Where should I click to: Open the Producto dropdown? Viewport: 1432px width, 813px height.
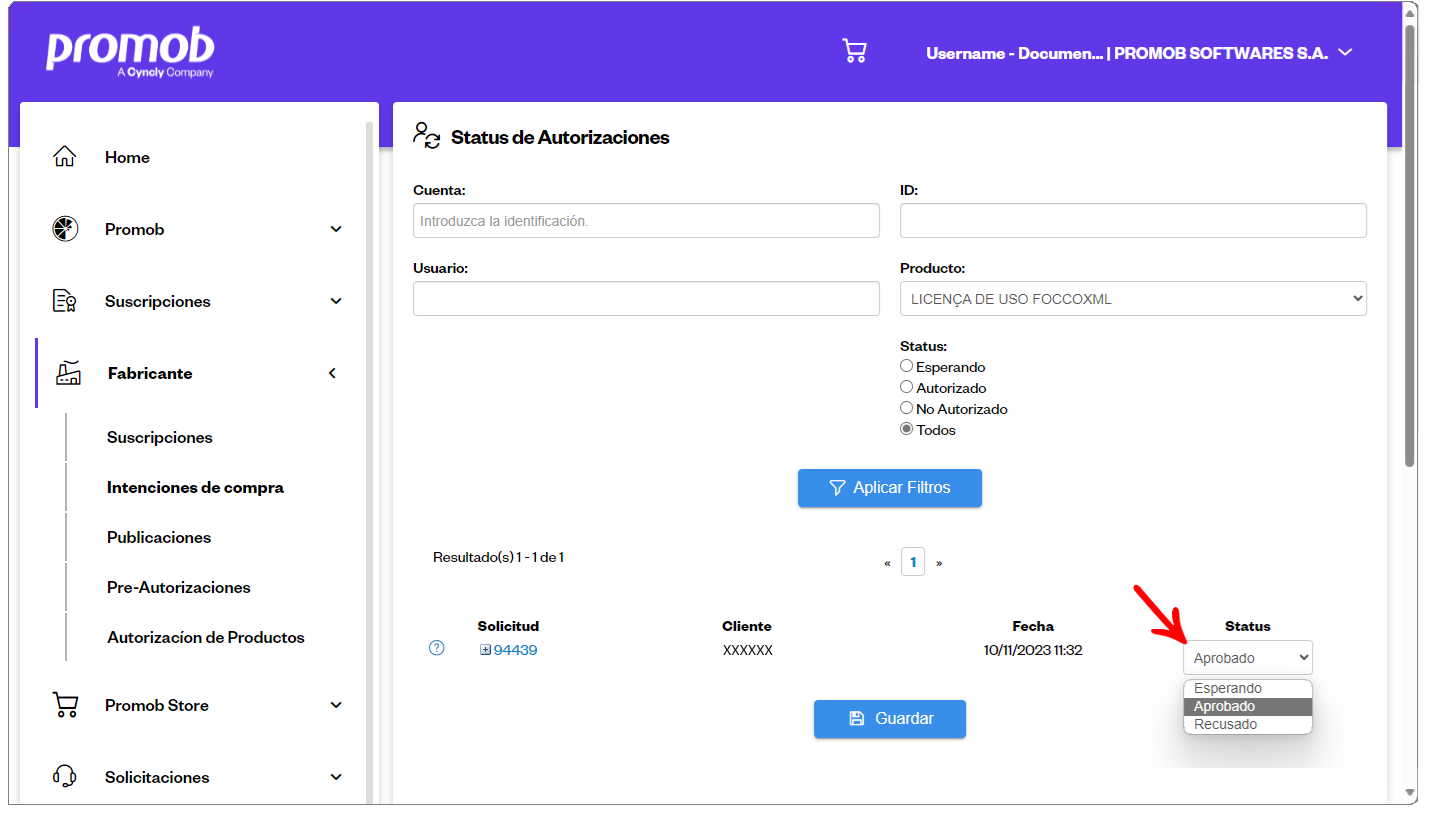click(x=1133, y=298)
